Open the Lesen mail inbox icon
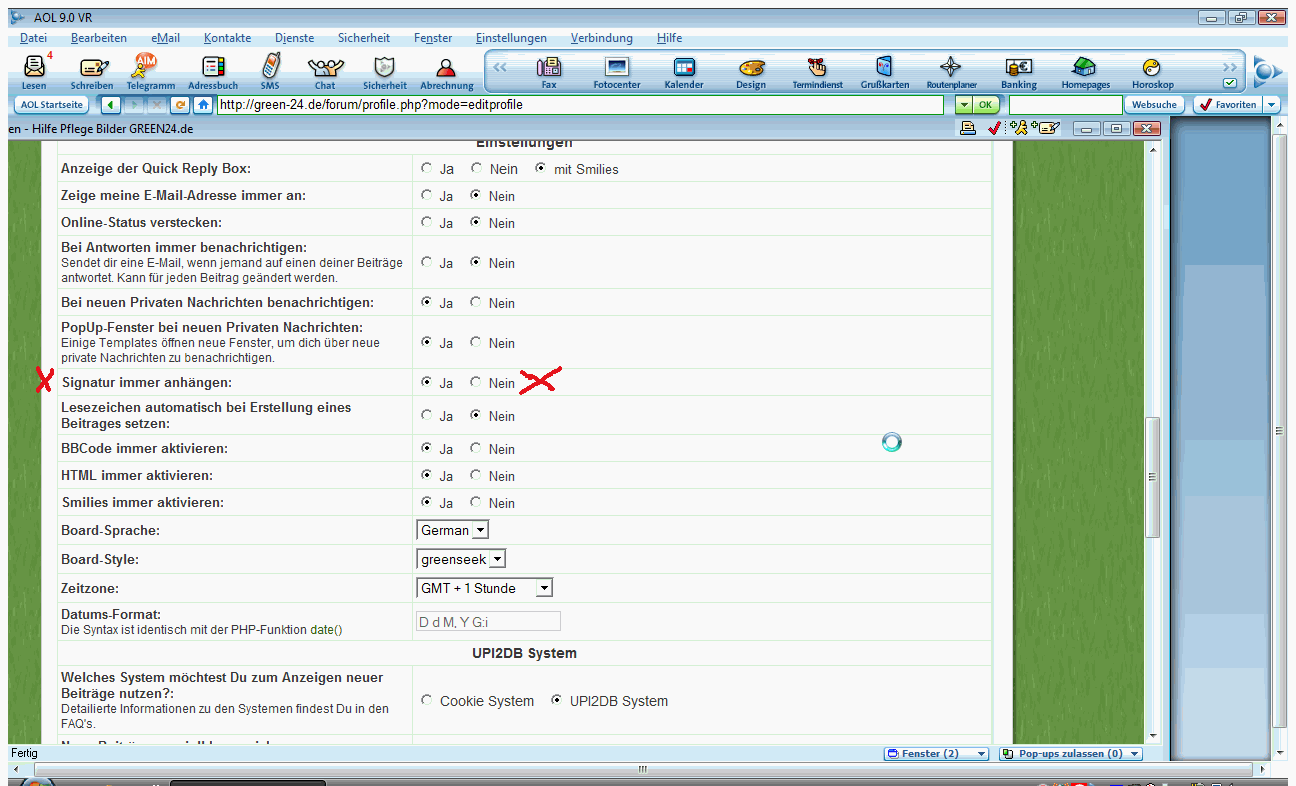This screenshot has height=786, width=1296. click(x=34, y=70)
